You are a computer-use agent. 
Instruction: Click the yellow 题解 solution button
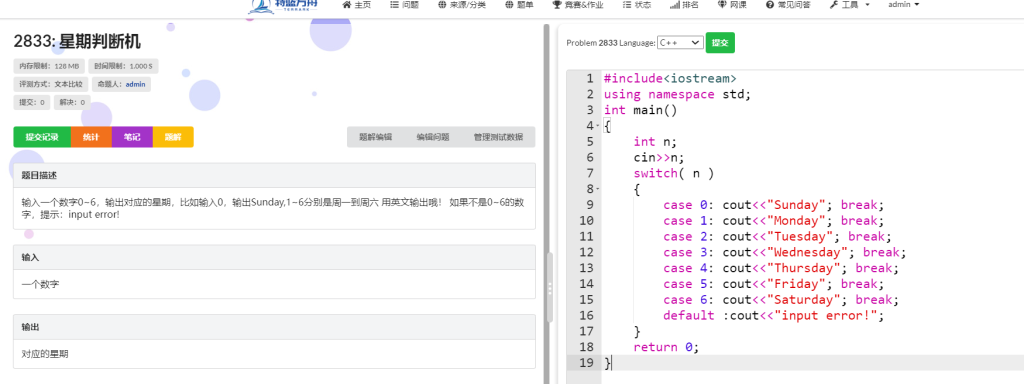tap(173, 137)
